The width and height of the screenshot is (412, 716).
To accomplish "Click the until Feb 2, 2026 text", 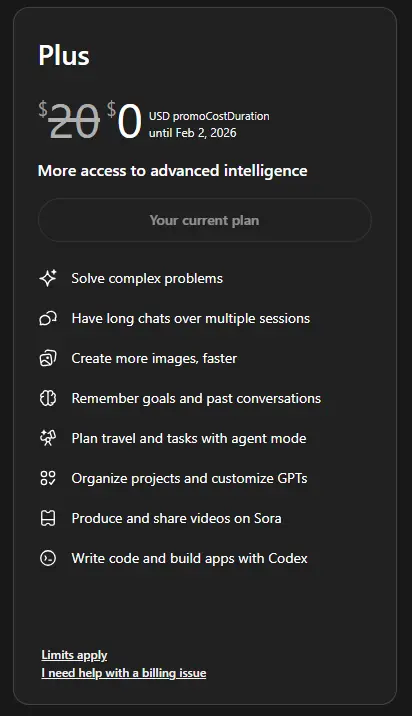I will click(193, 133).
